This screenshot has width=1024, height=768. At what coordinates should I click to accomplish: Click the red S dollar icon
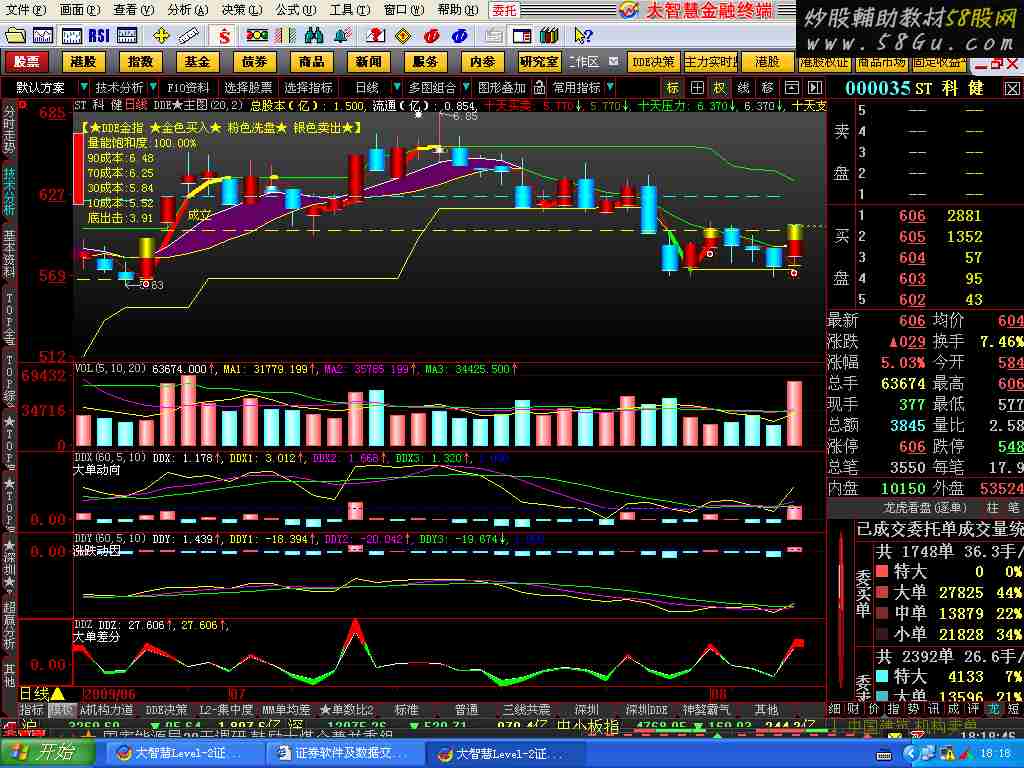click(x=225, y=35)
